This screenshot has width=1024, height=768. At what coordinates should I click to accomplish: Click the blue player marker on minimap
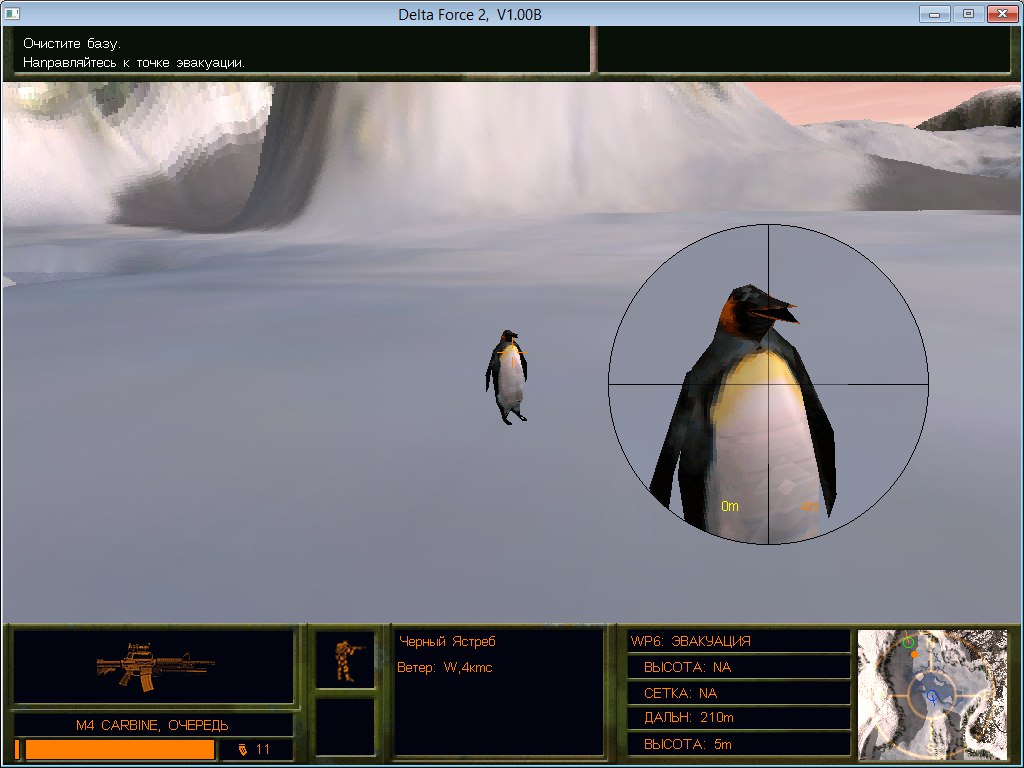[x=933, y=697]
